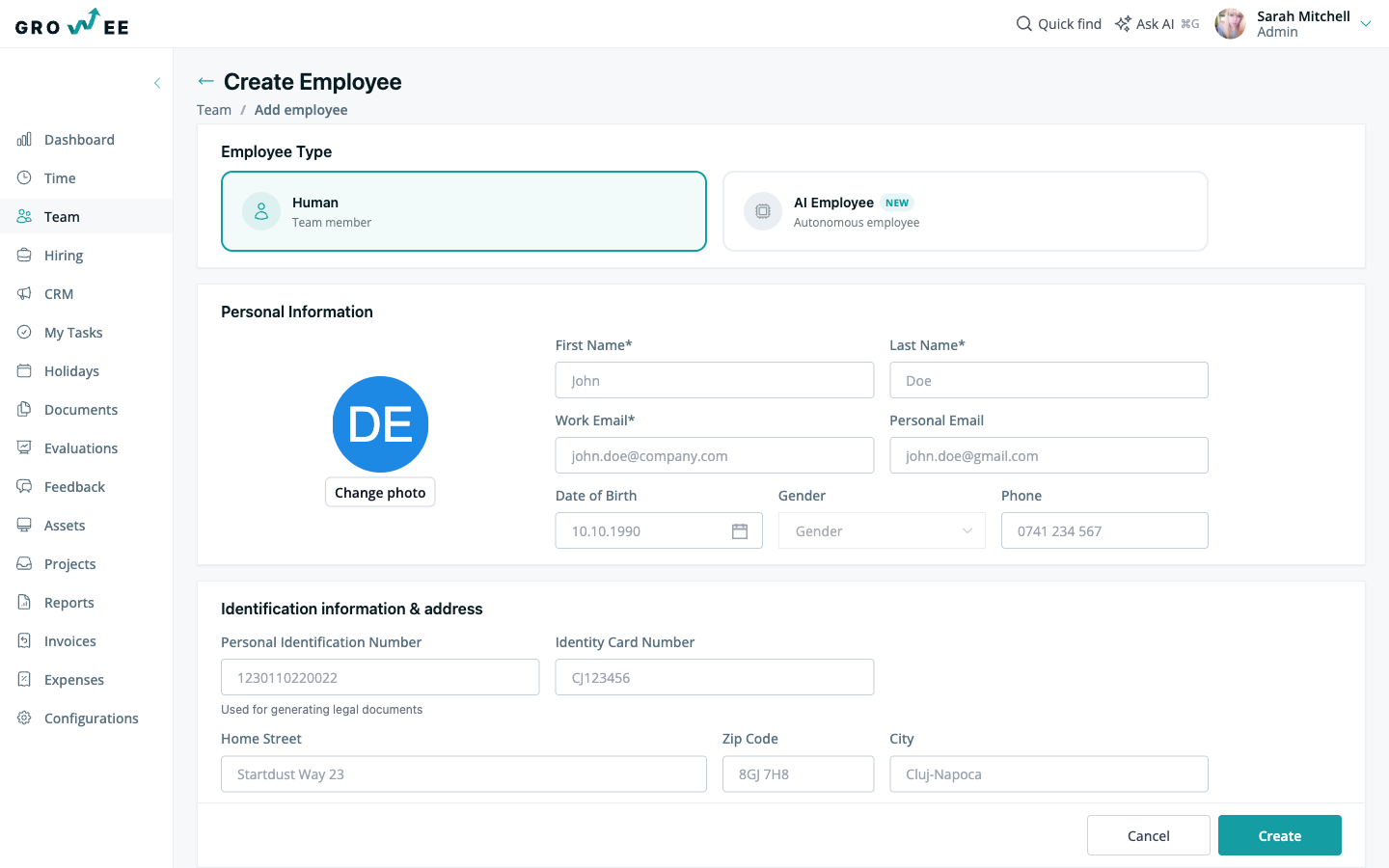
Task: Click the Assets monitor icon
Action: [24, 526]
